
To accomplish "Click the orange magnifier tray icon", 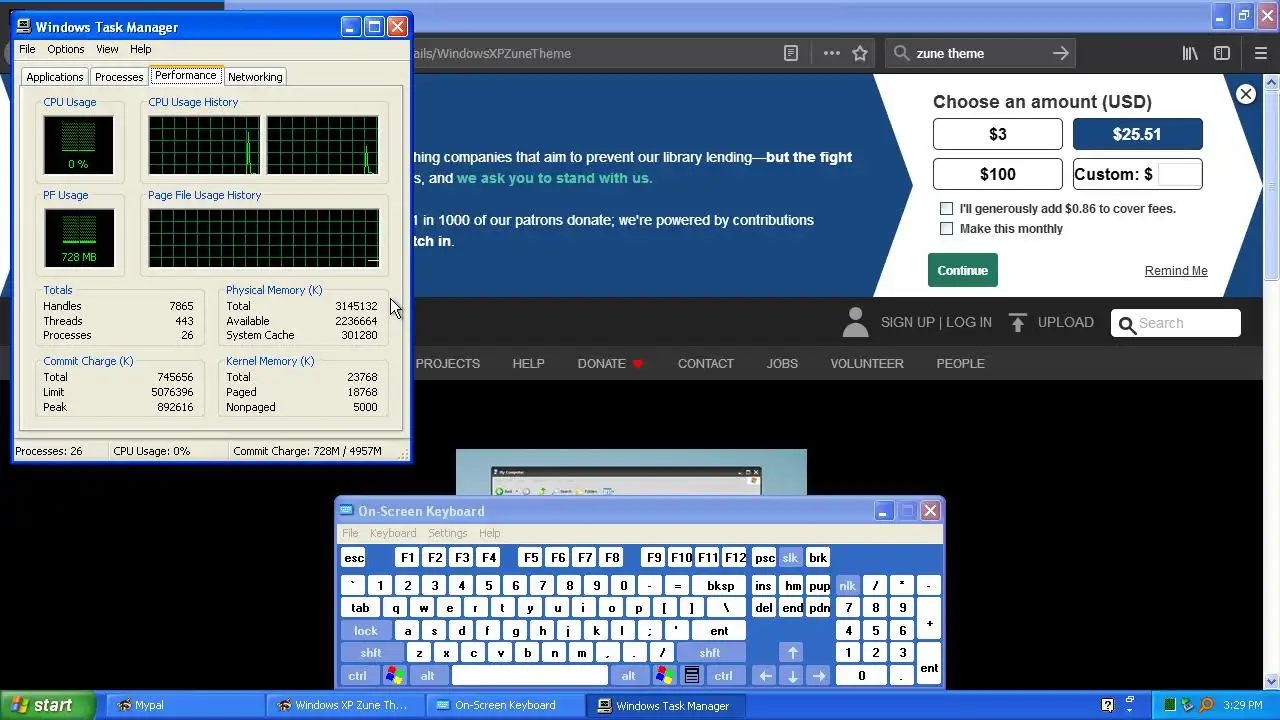I will 1207,705.
